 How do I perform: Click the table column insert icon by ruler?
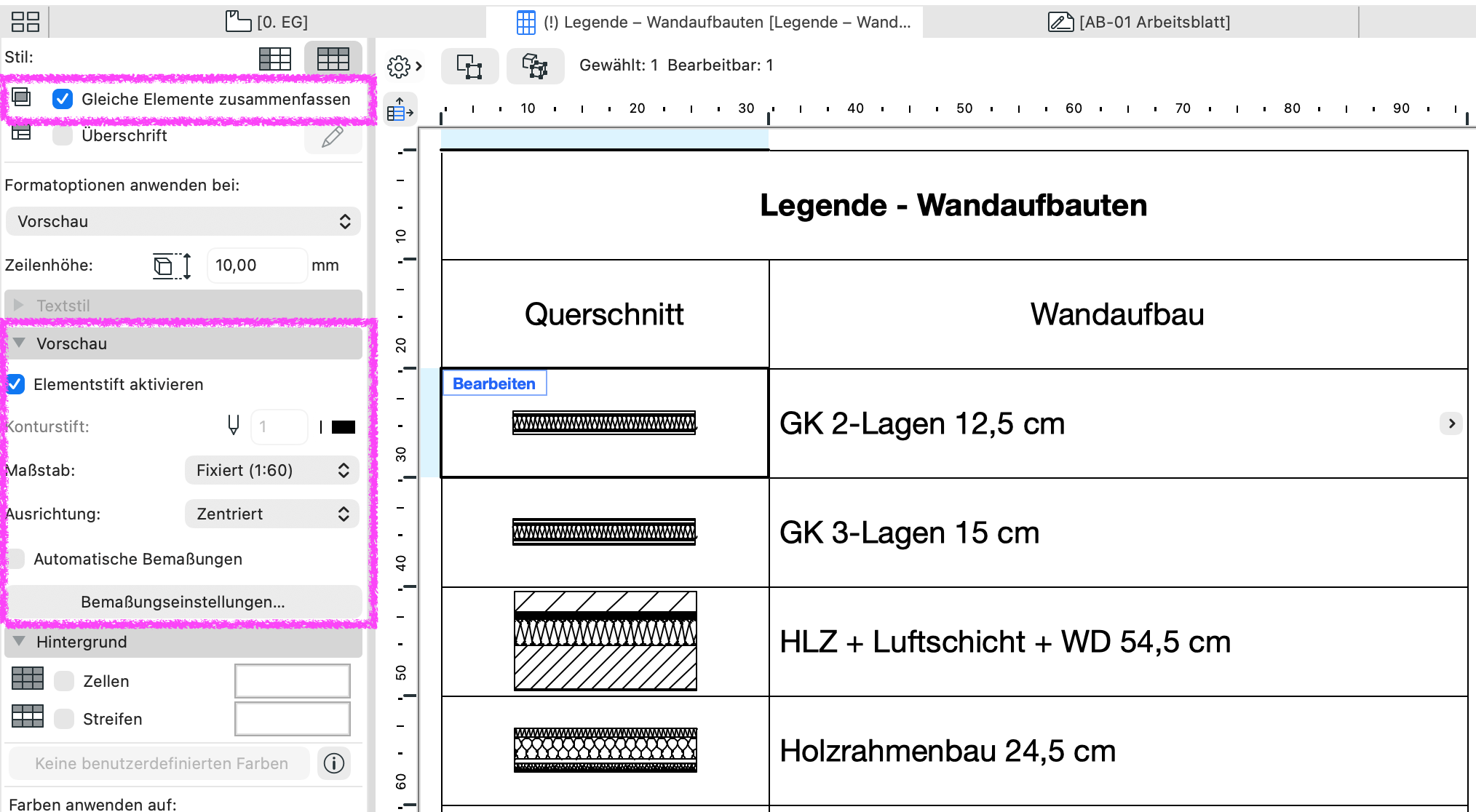tap(400, 109)
